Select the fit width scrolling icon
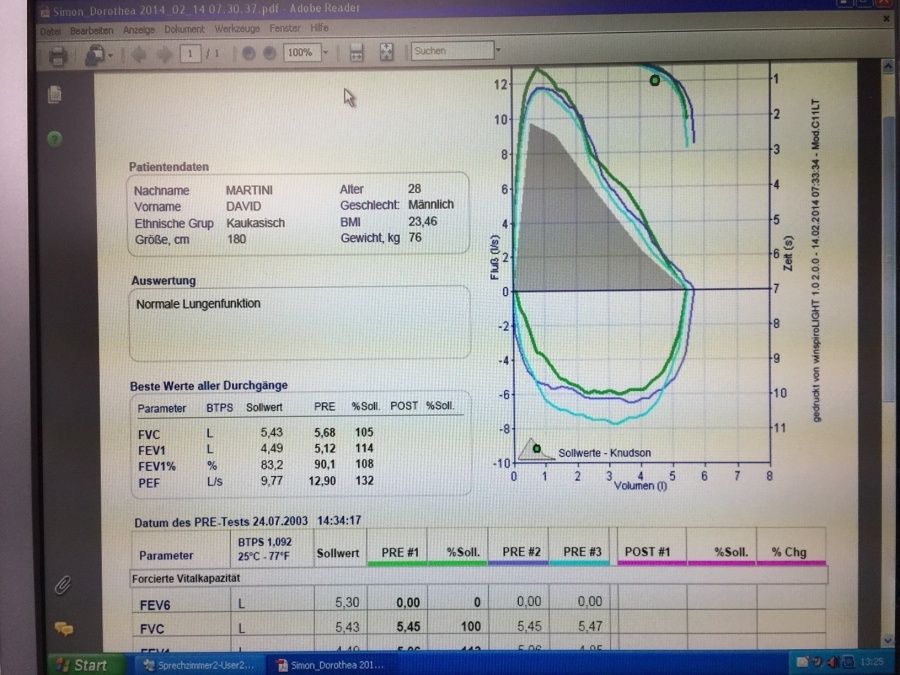Screen dimensions: 900x675 point(356,52)
